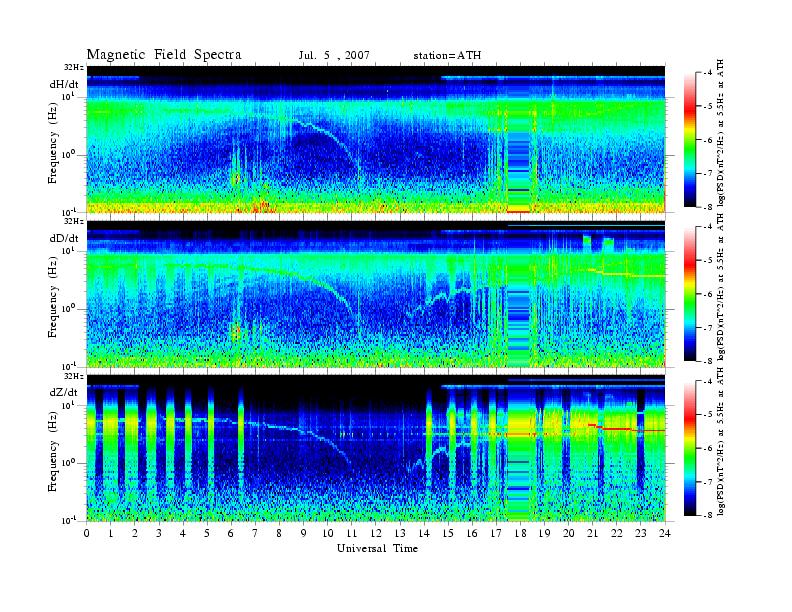Click the time-axis tick label "5"
Viewport: 792px width, 612px height.
click(207, 533)
